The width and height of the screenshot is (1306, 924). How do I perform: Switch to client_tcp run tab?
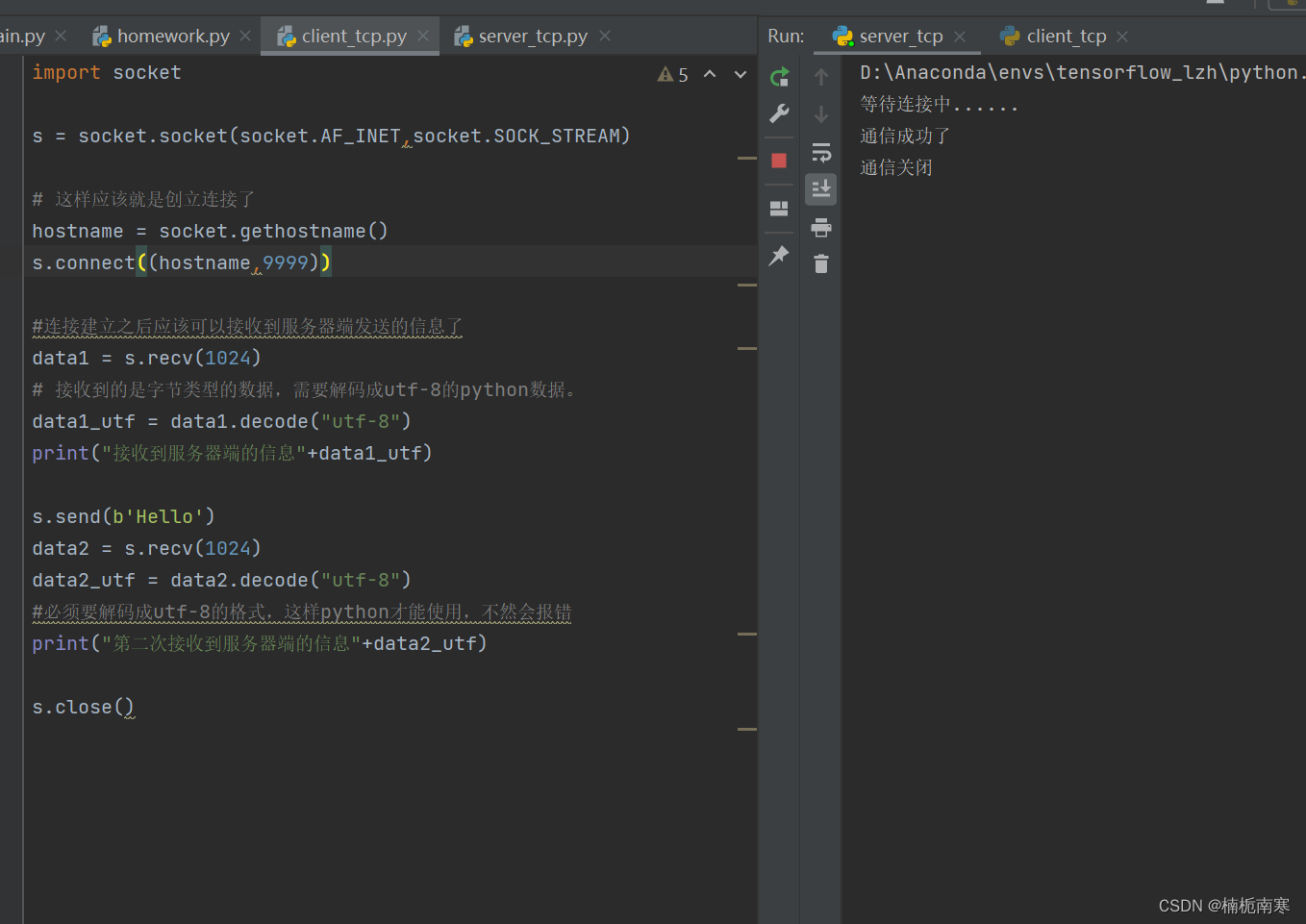tap(1067, 37)
